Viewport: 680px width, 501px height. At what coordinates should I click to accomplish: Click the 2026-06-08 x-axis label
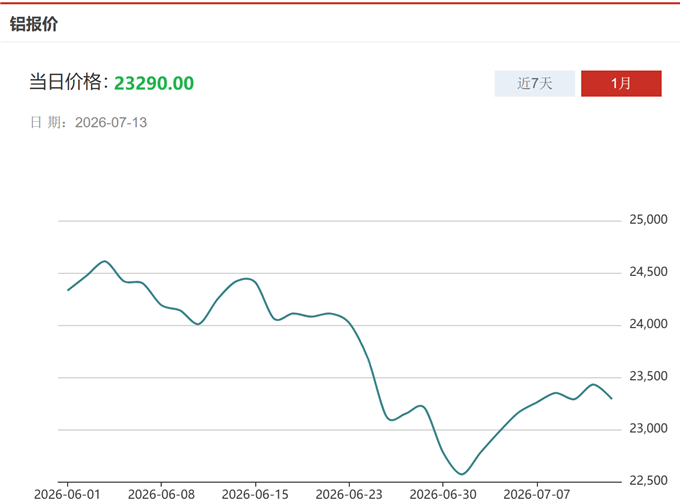click(x=161, y=494)
